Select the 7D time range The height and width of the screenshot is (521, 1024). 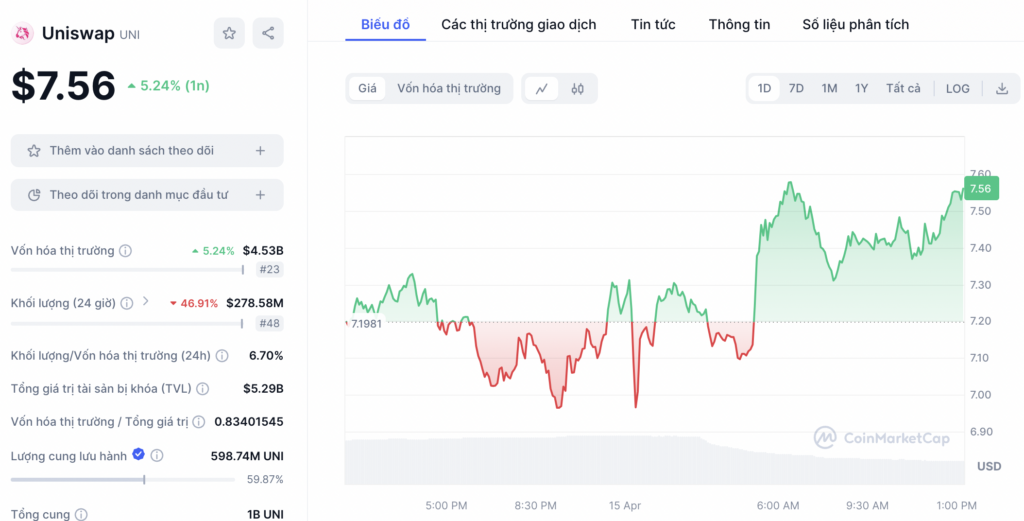(796, 89)
